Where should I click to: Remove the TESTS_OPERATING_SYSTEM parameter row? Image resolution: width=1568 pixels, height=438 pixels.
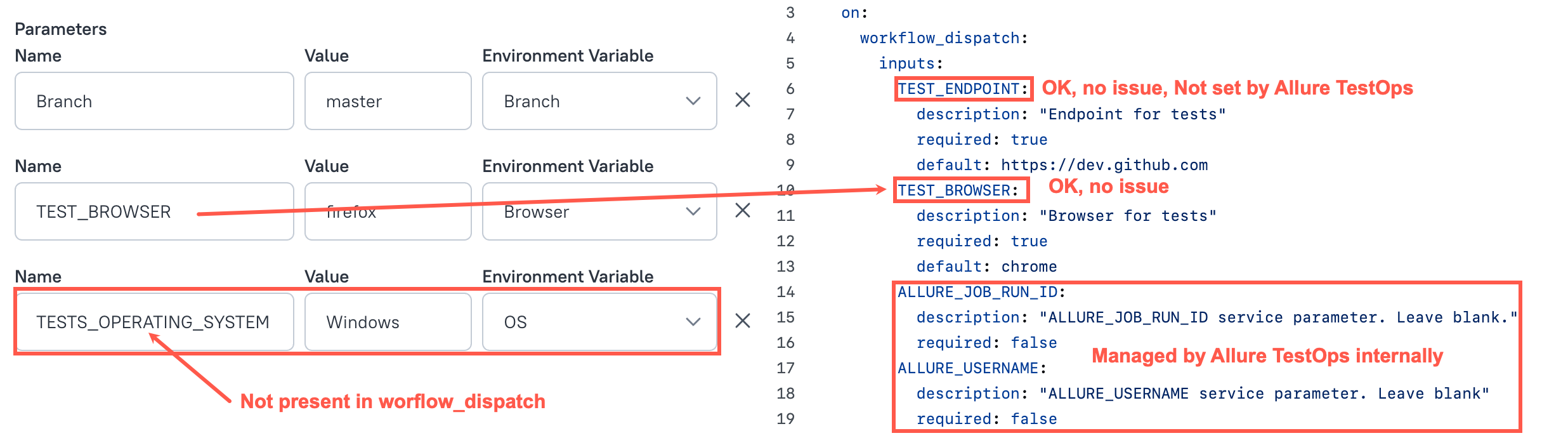[x=742, y=321]
